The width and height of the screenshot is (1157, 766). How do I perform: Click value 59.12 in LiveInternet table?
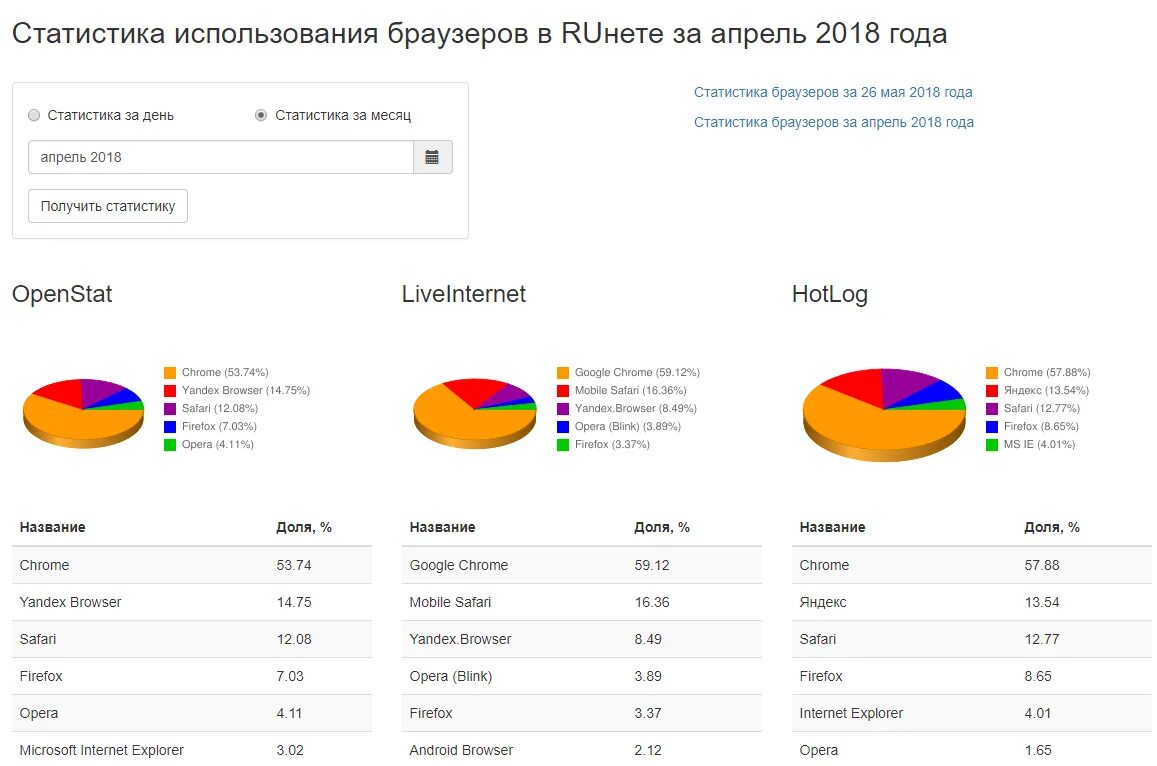click(652, 565)
